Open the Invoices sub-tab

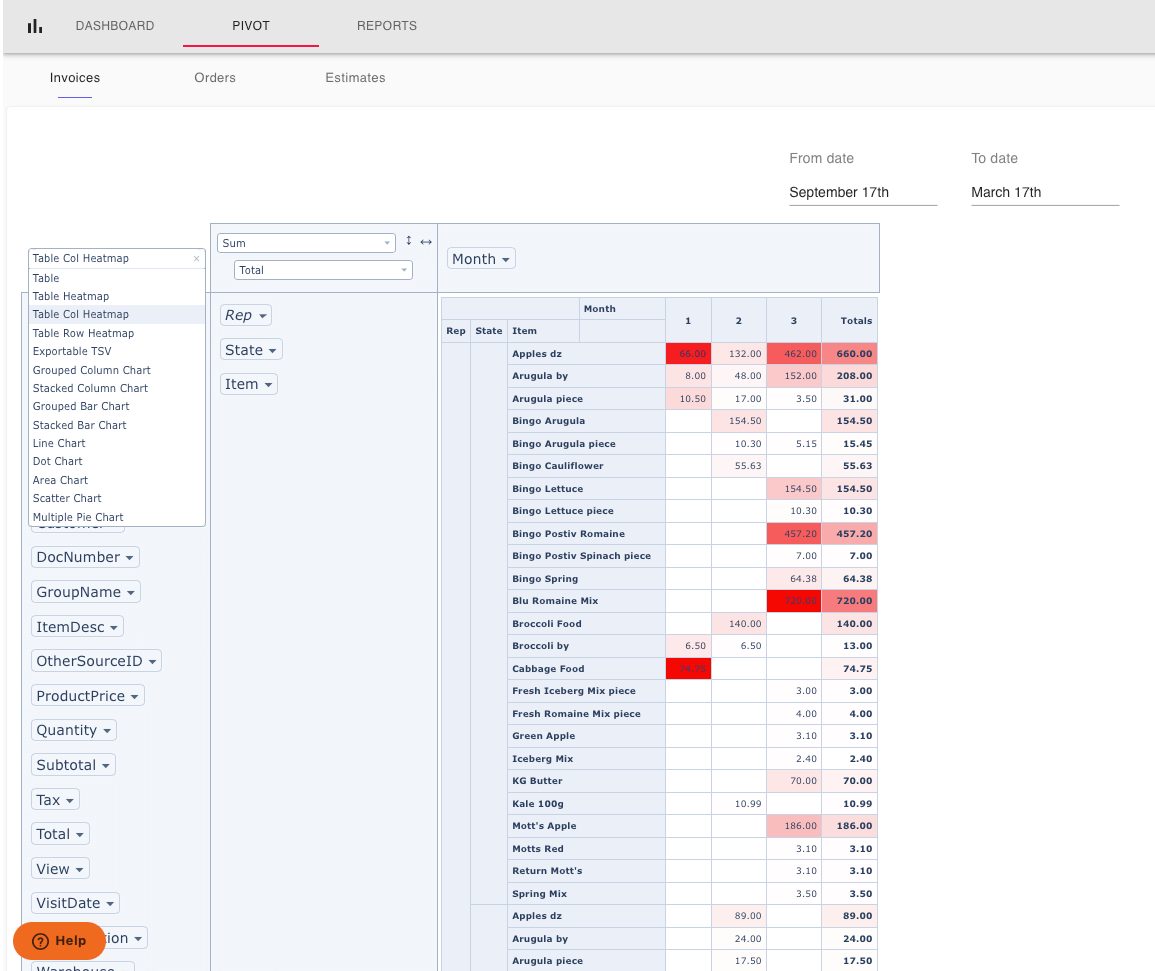tap(75, 78)
